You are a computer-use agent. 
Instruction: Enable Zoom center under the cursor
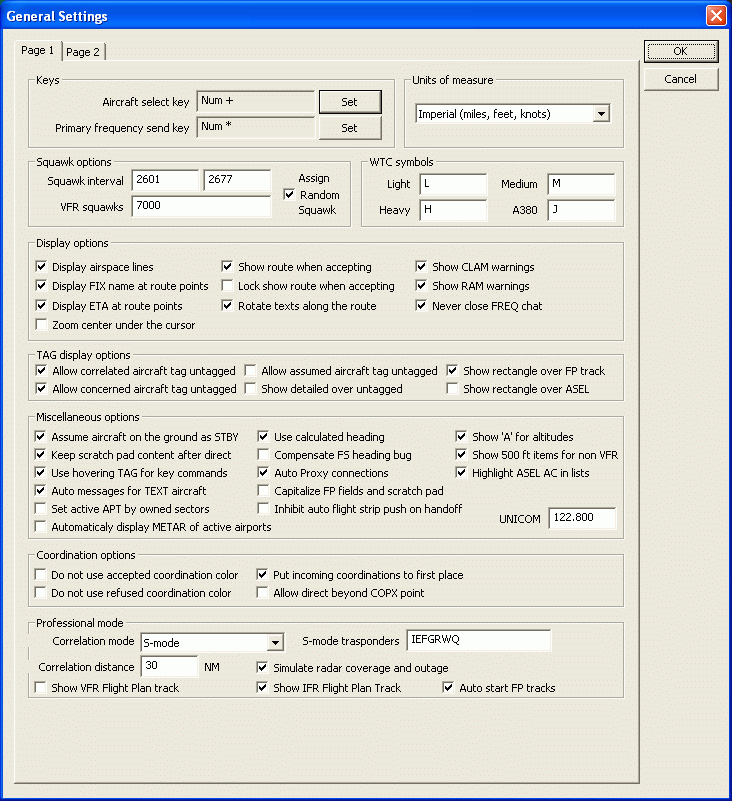tap(41, 324)
